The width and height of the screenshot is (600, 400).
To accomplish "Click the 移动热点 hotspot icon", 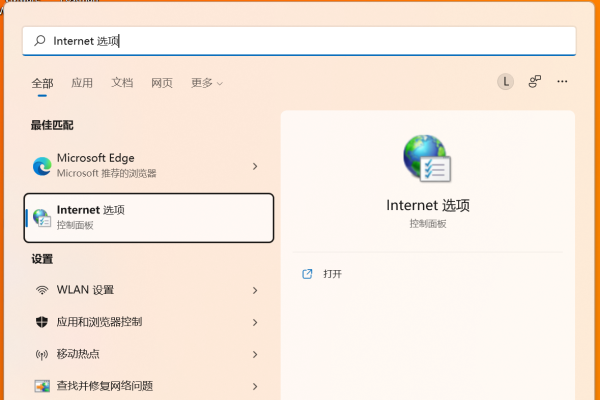I will (x=42, y=354).
